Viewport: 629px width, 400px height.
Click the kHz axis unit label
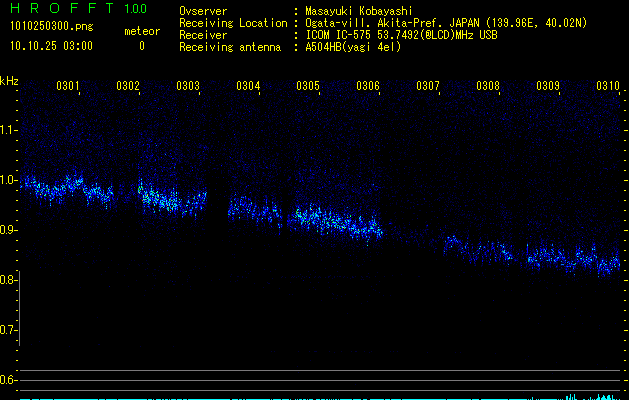click(x=9, y=81)
